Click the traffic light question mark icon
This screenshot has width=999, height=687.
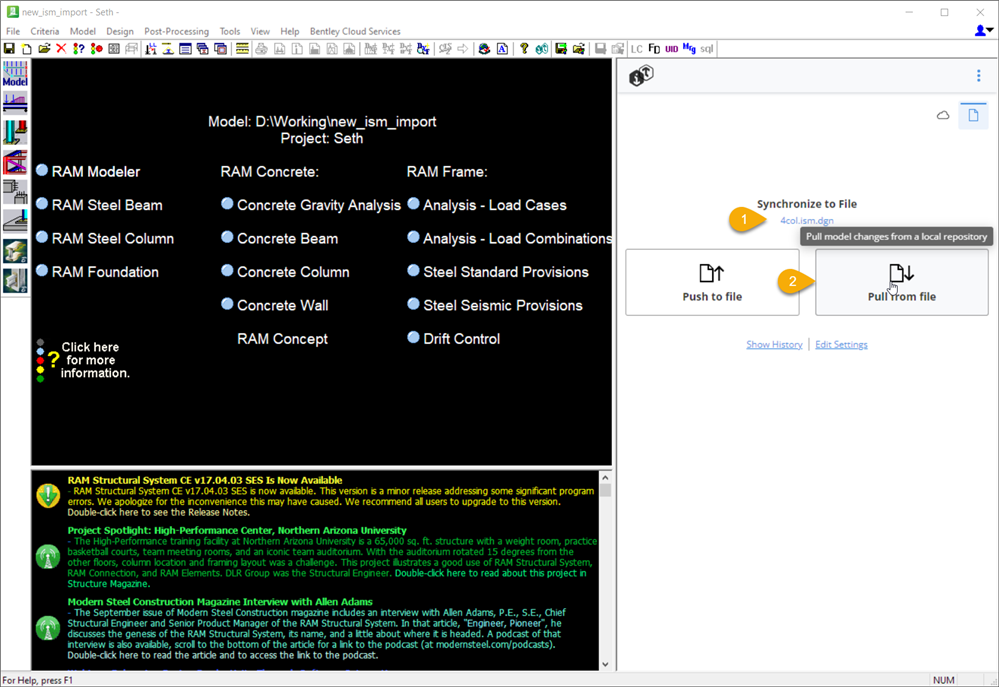pyautogui.click(x=78, y=48)
